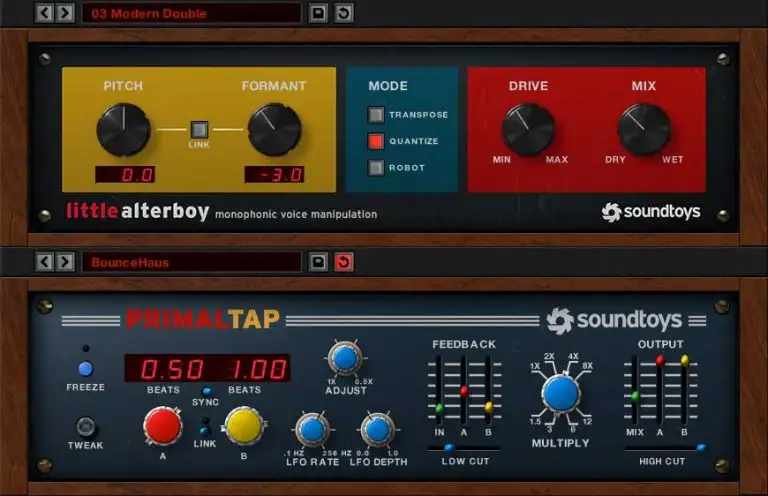This screenshot has height=496, width=768.
Task: Go to previous preset in PrimalTap
Action: point(44,262)
